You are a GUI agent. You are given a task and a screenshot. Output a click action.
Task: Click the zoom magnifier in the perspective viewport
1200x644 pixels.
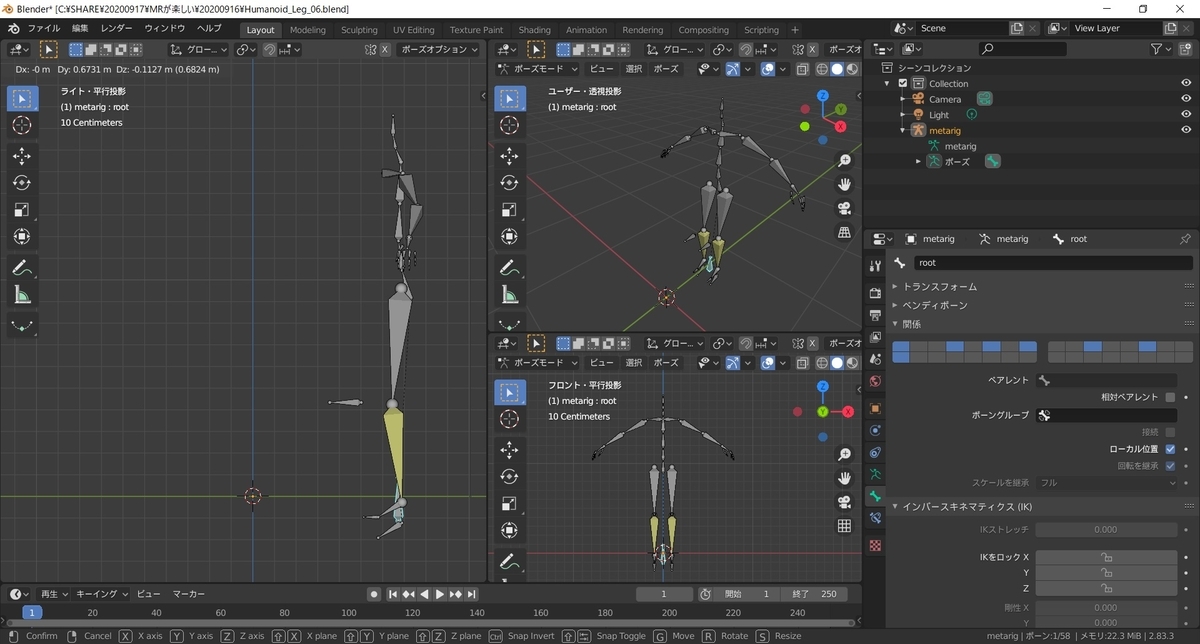pyautogui.click(x=845, y=160)
